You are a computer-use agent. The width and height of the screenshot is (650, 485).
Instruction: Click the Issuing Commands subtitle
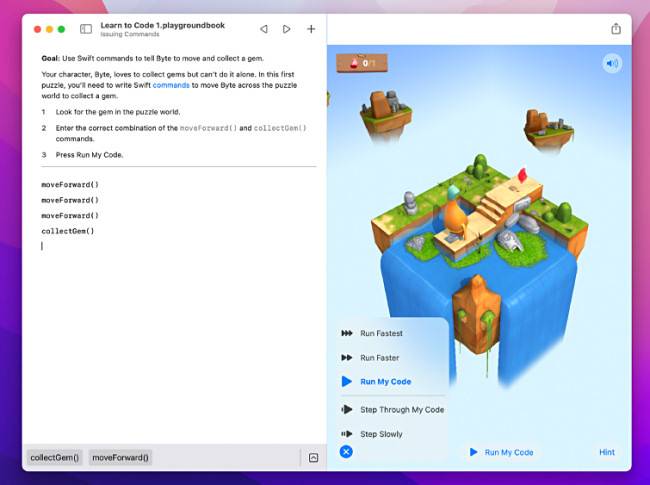coord(130,34)
